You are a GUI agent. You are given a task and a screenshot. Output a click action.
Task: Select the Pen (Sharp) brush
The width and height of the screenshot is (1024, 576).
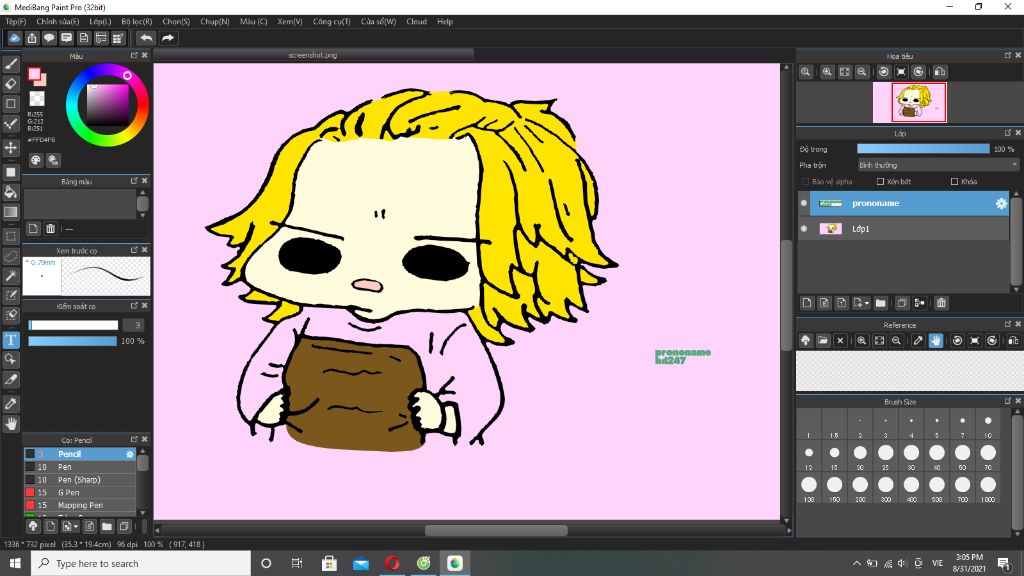[x=80, y=479]
